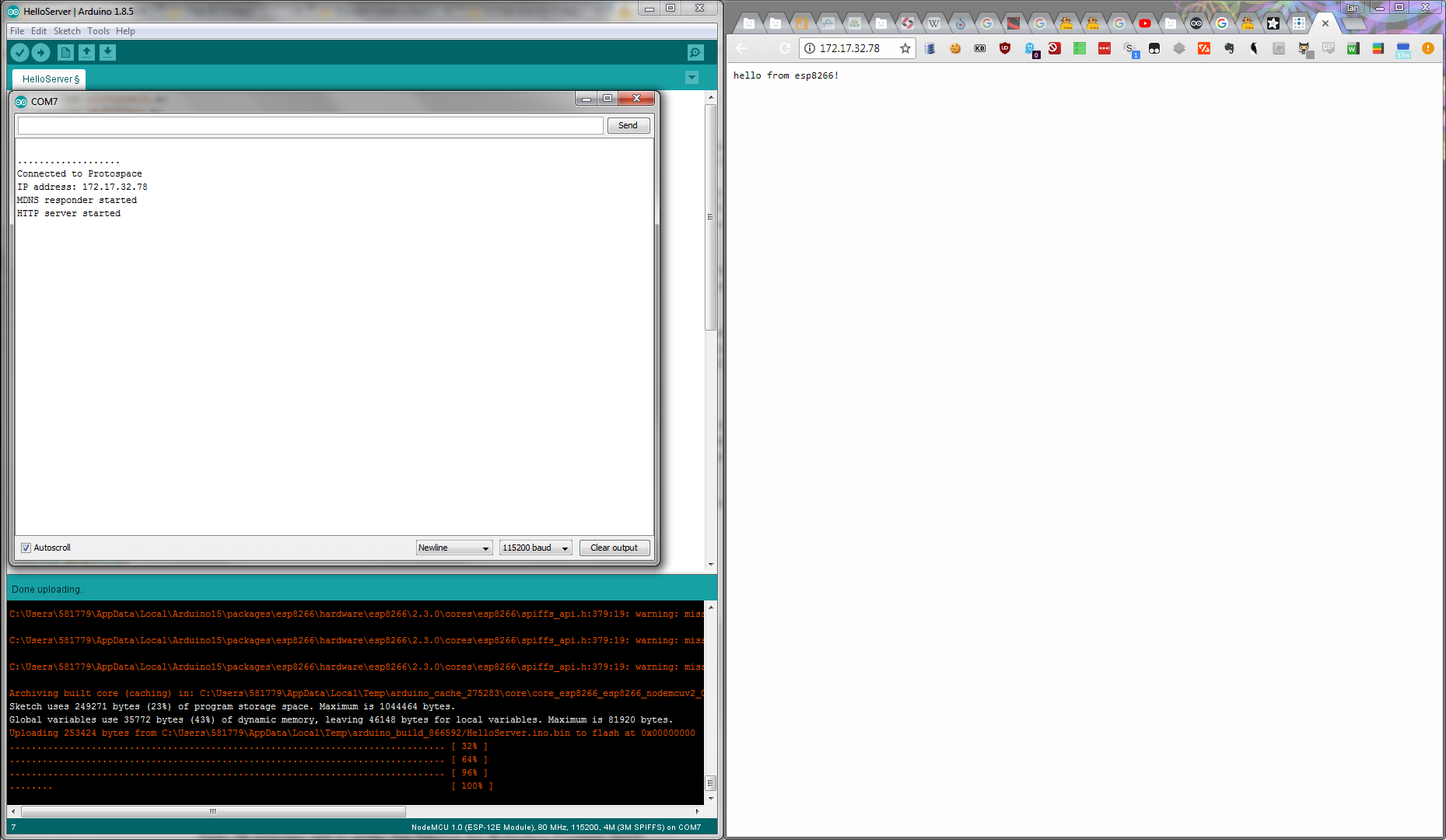Click the sketch editor vertical scrollbar thumb
Image resolution: width=1446 pixels, height=840 pixels.
pos(710,217)
